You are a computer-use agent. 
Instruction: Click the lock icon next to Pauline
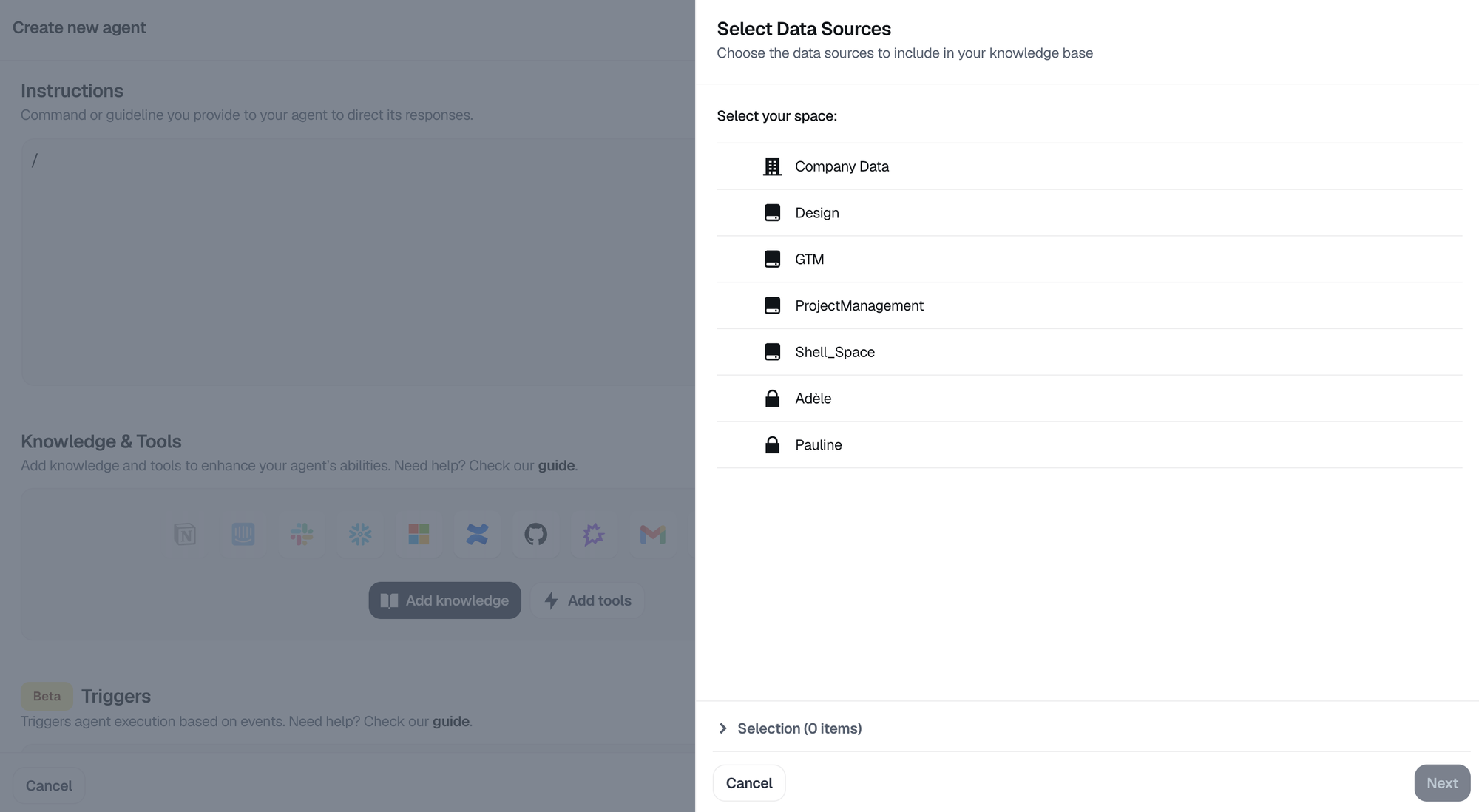click(772, 444)
